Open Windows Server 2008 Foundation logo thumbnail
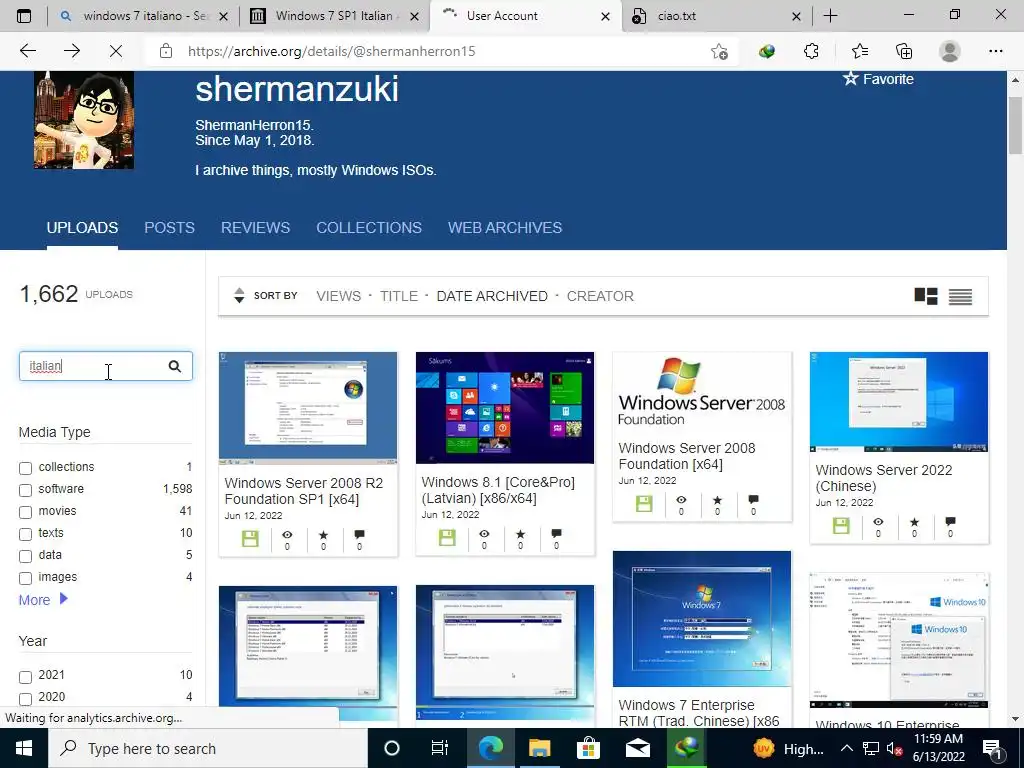This screenshot has height=768, width=1024. (702, 391)
